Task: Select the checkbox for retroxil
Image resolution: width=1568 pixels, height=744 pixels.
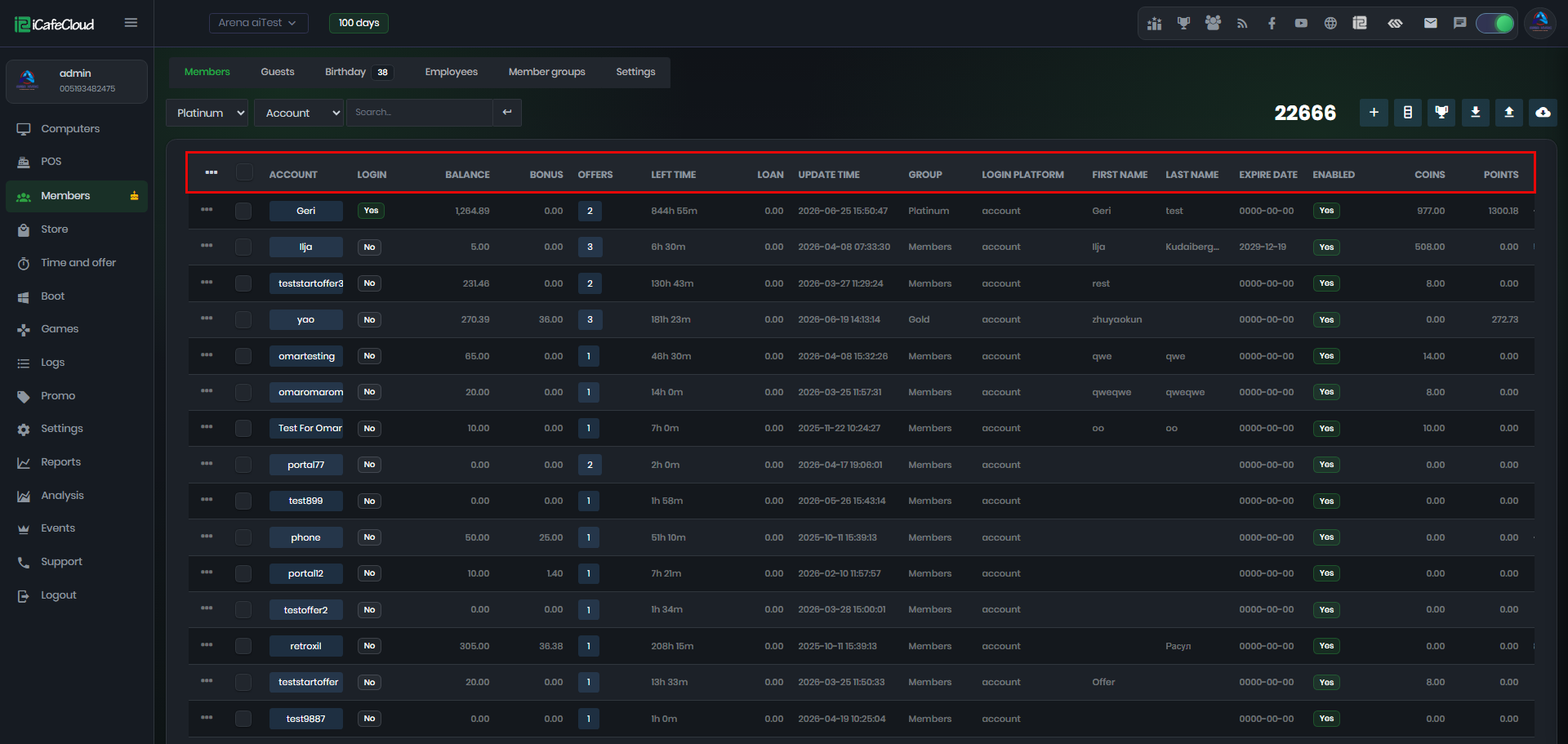Action: point(243,646)
